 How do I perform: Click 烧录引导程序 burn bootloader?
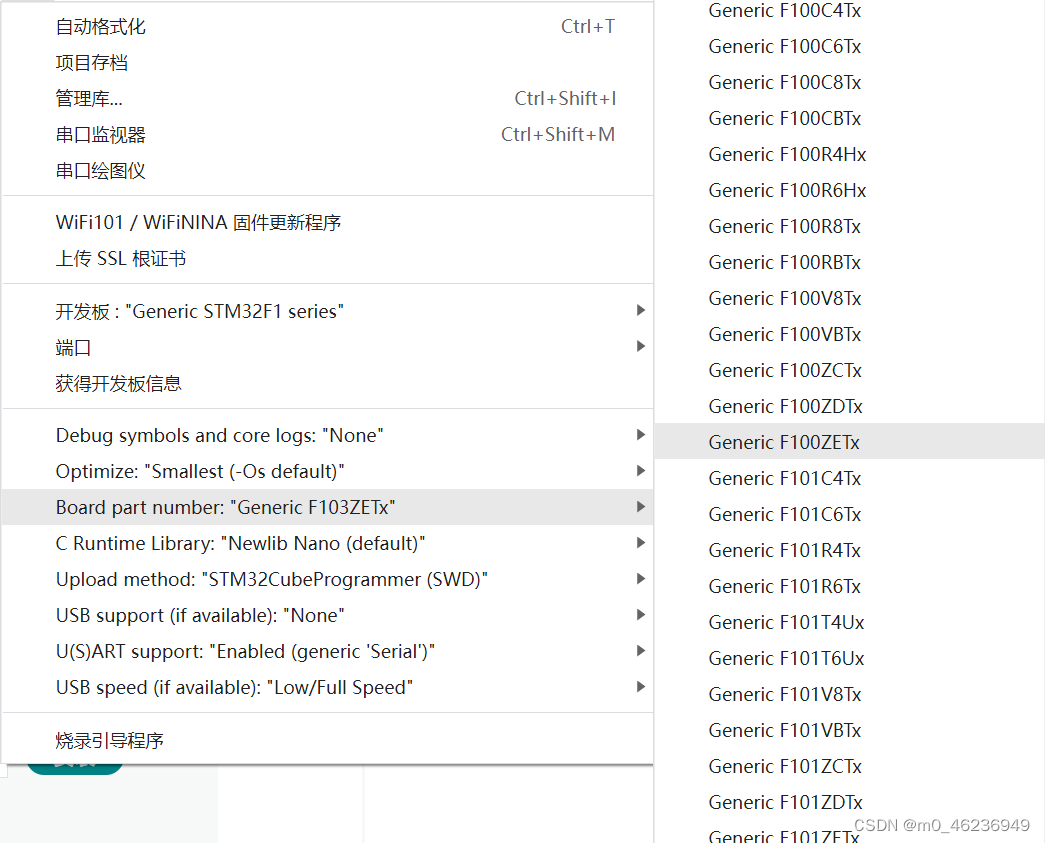327,740
